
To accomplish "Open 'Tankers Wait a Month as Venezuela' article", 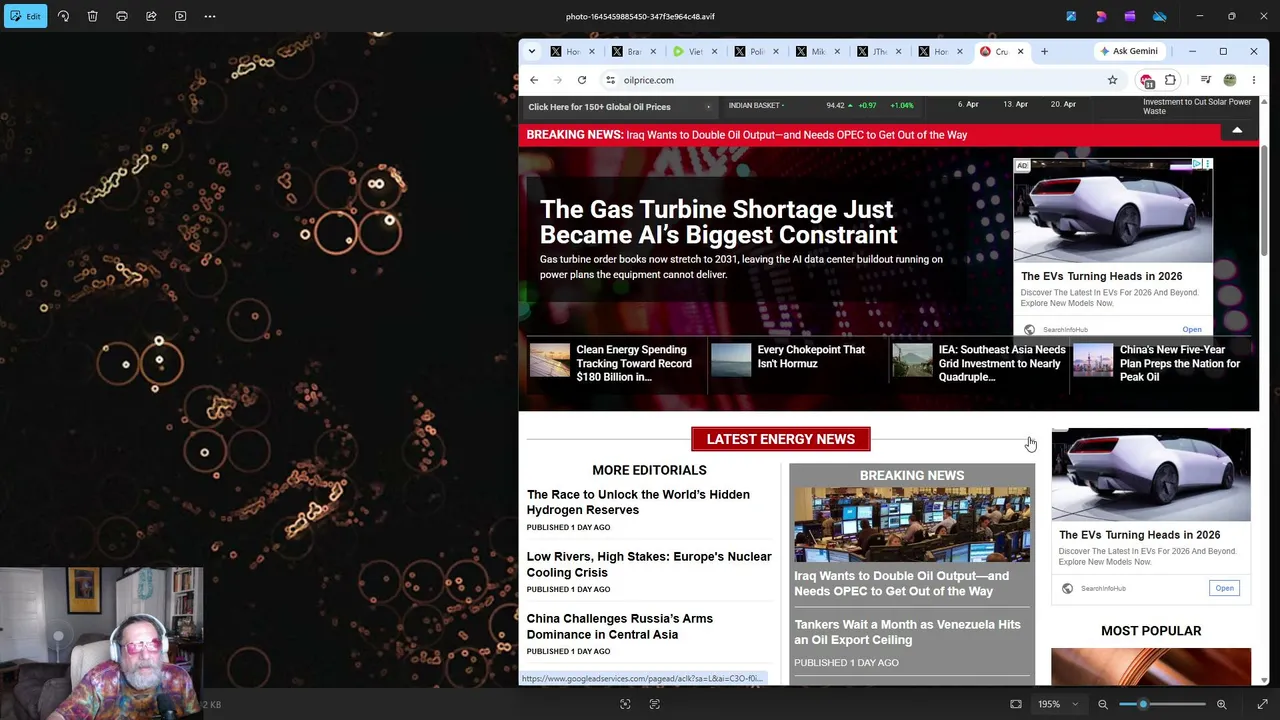I will coord(907,632).
